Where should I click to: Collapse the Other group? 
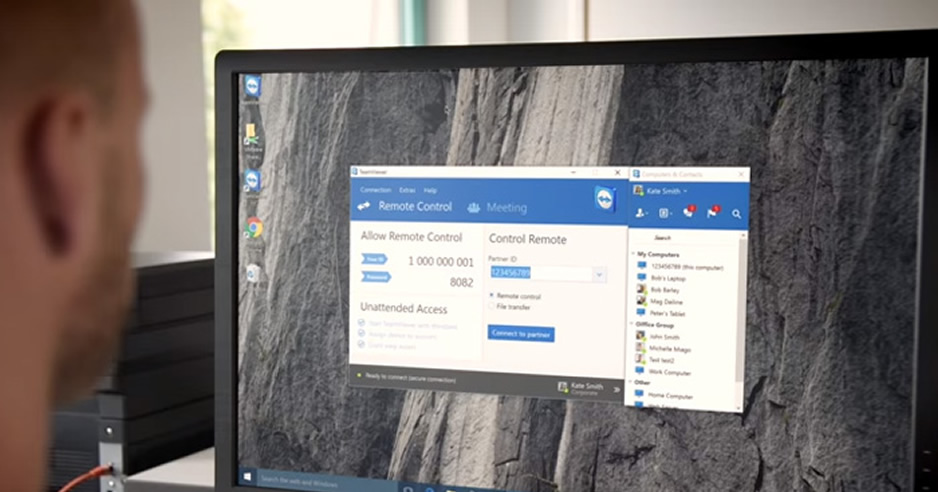632,382
